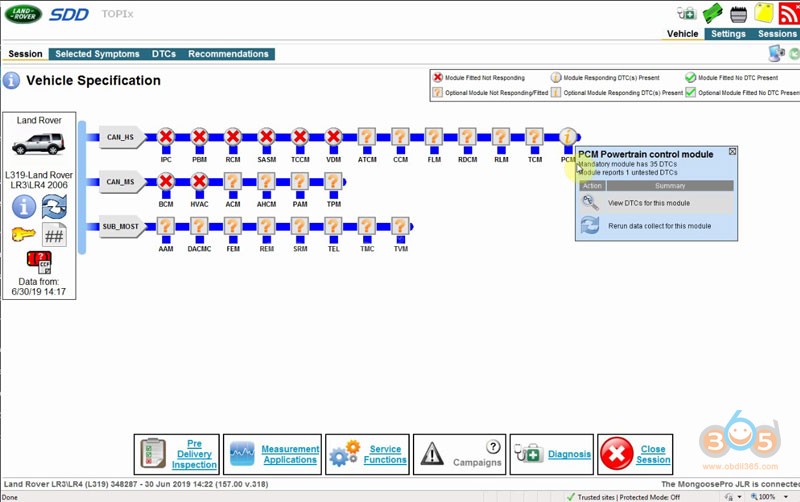The image size is (800, 502).
Task: Select the FEM module icon
Action: click(233, 226)
